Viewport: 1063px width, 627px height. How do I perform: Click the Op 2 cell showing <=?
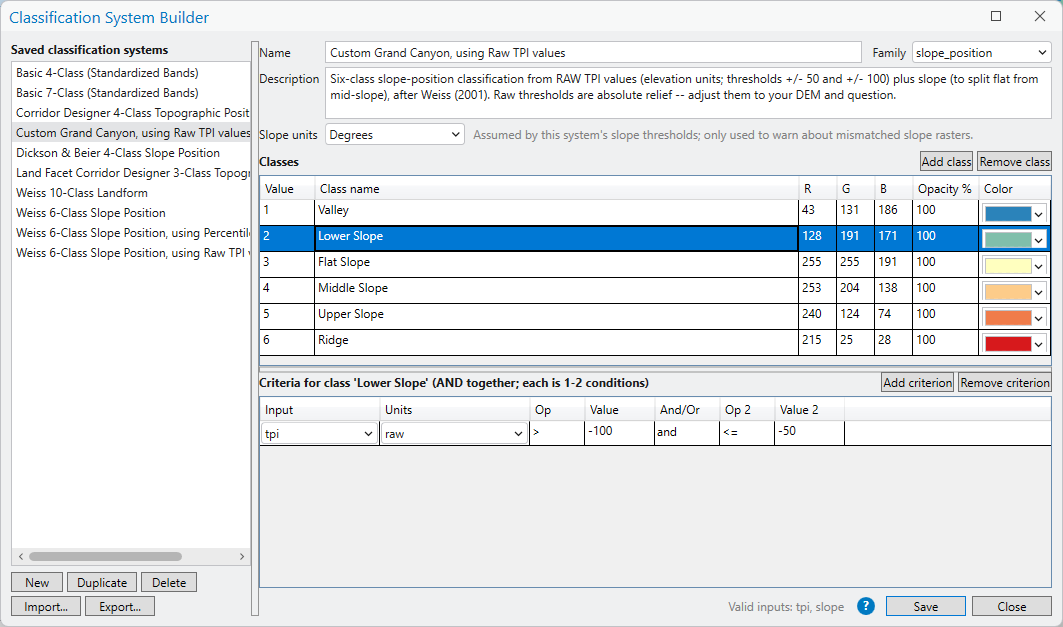[747, 432]
